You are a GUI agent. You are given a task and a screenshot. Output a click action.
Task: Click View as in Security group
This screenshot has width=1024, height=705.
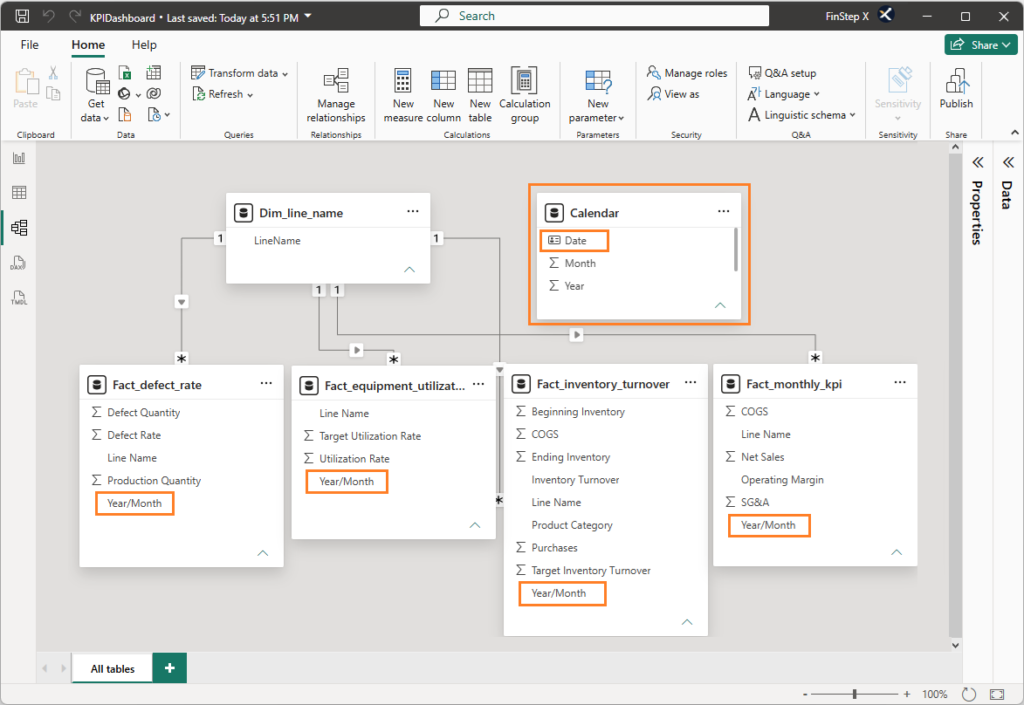[673, 94]
